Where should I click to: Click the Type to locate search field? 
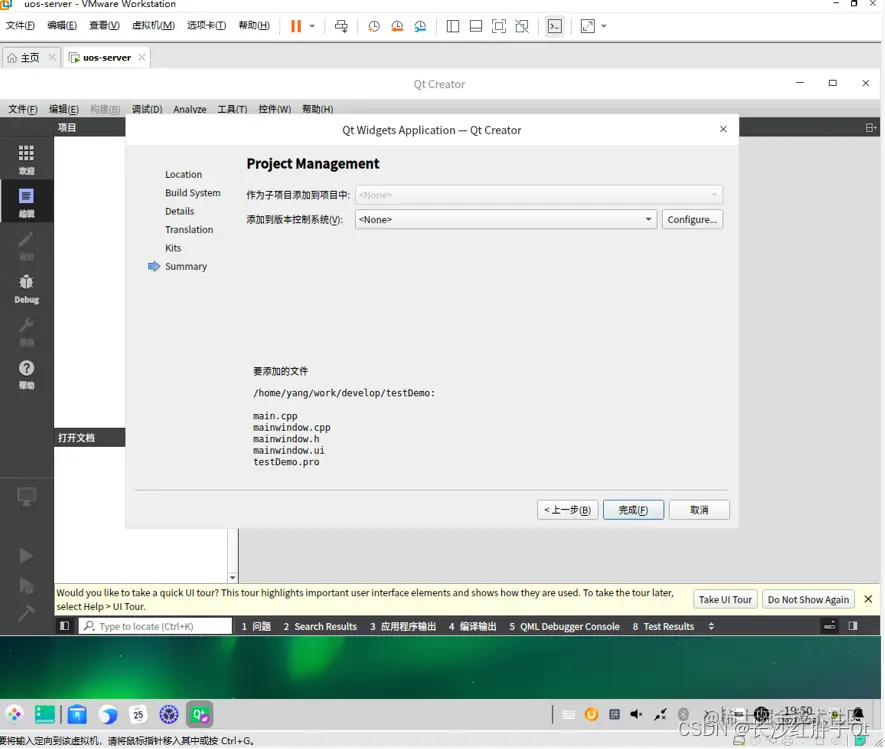pyautogui.click(x=155, y=626)
